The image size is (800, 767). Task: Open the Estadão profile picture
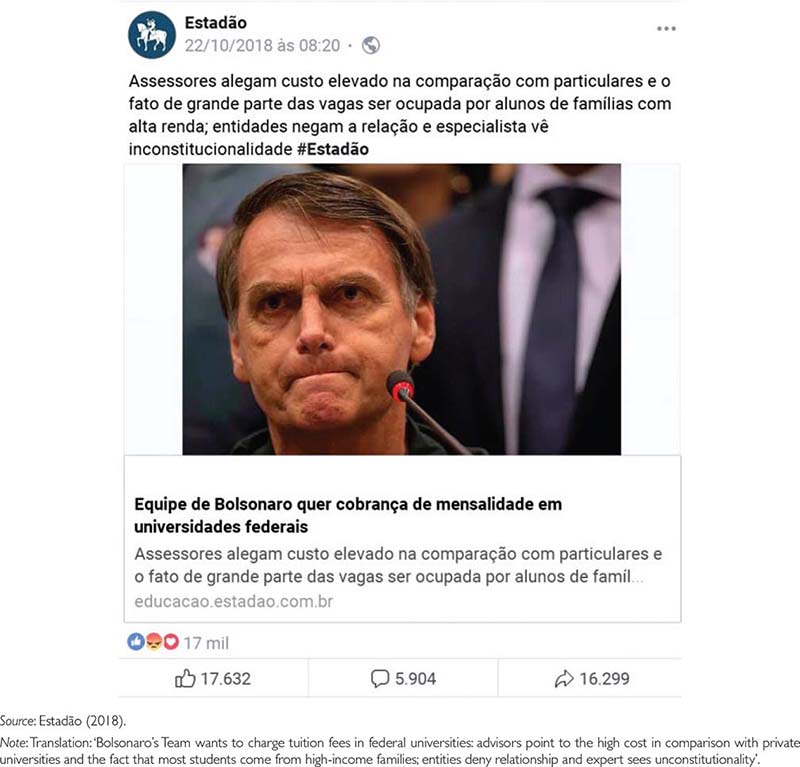click(x=152, y=35)
